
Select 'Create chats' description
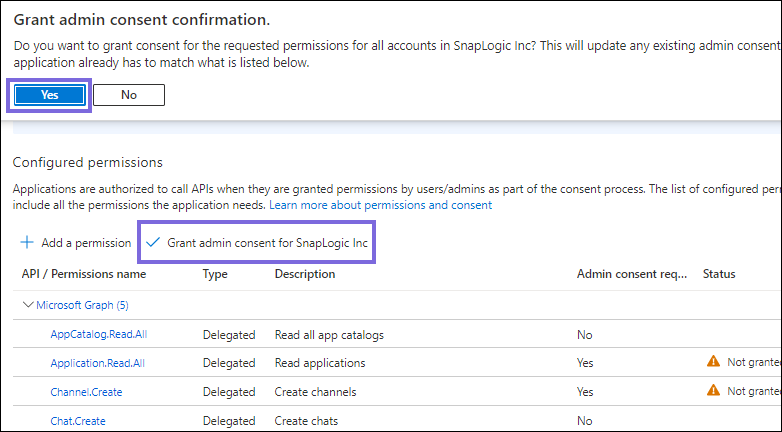(x=306, y=421)
